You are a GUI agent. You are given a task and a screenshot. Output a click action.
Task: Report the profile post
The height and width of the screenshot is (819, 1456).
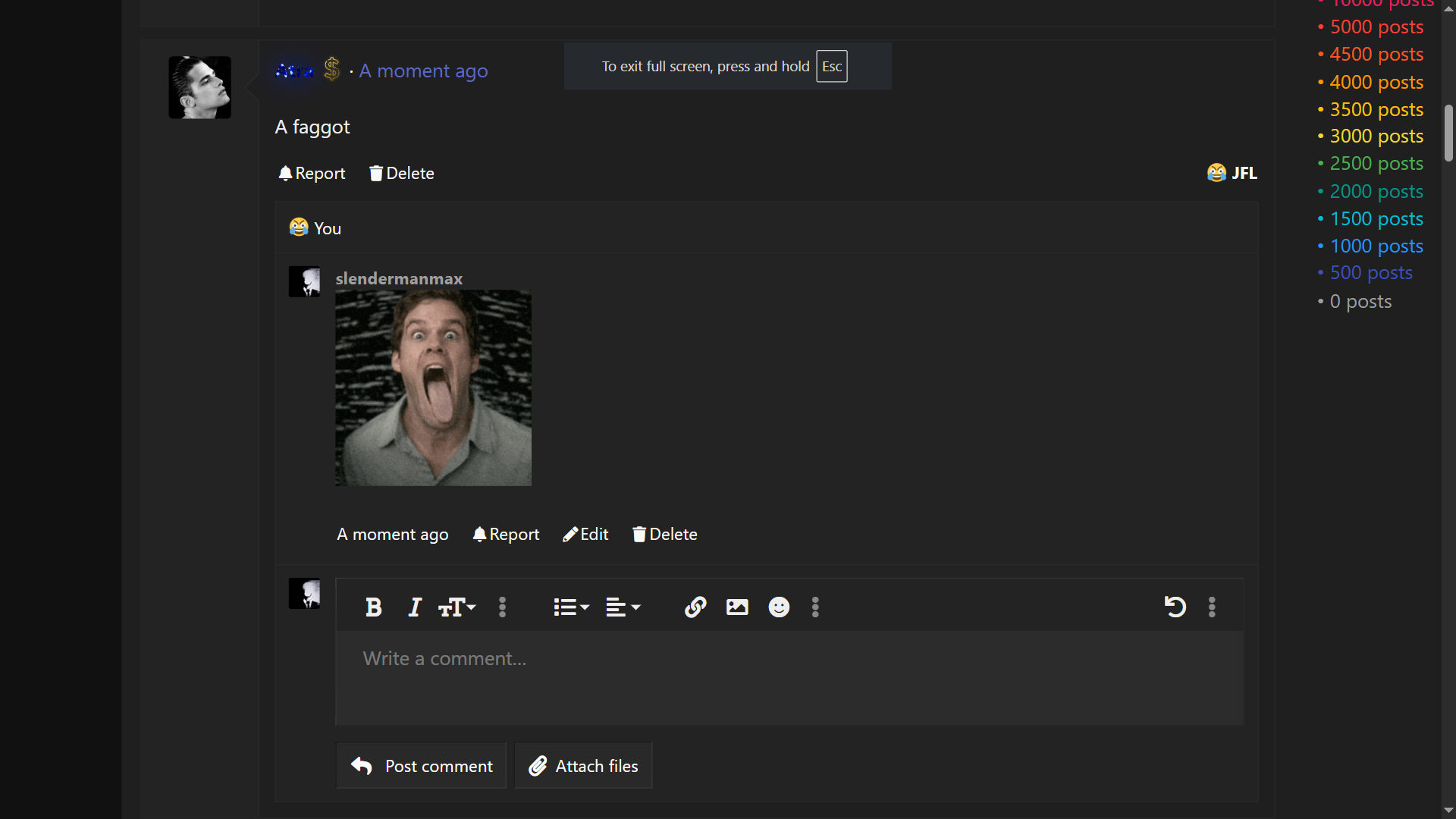point(312,174)
